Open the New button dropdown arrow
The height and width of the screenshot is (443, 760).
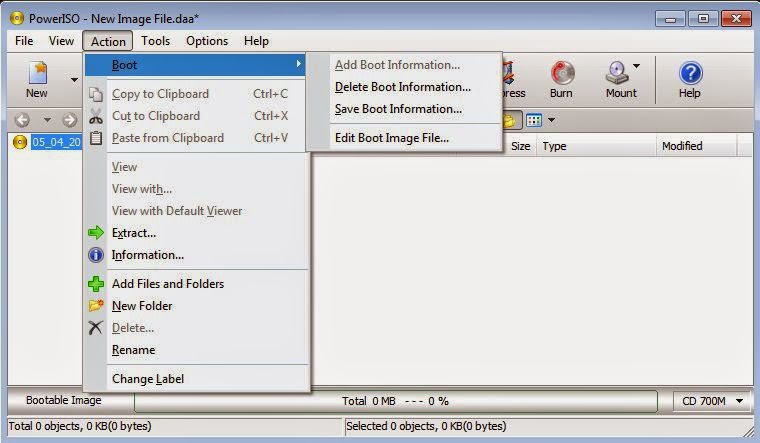tap(74, 79)
